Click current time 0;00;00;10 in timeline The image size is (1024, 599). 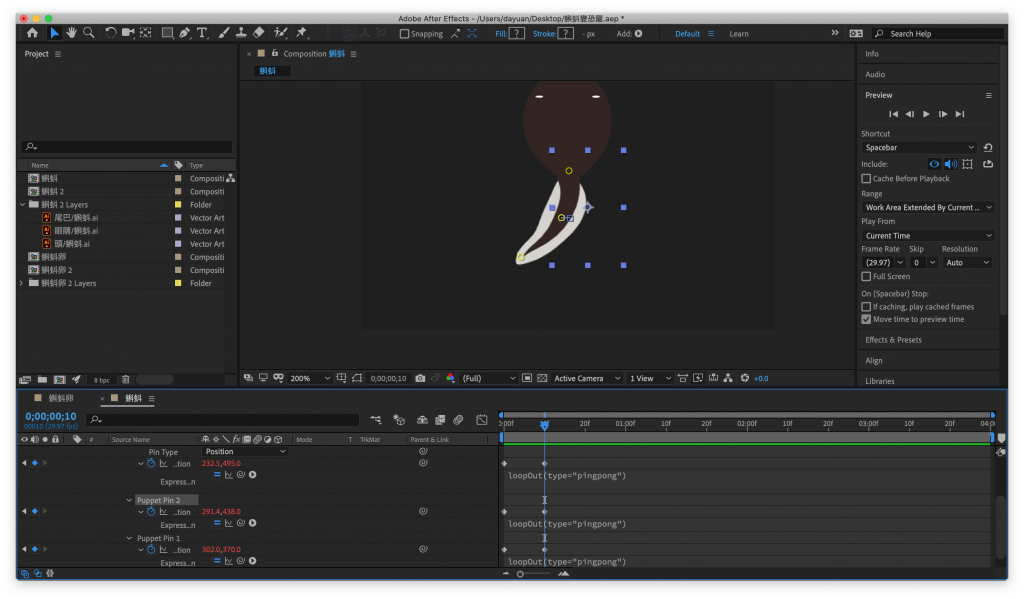[51, 416]
